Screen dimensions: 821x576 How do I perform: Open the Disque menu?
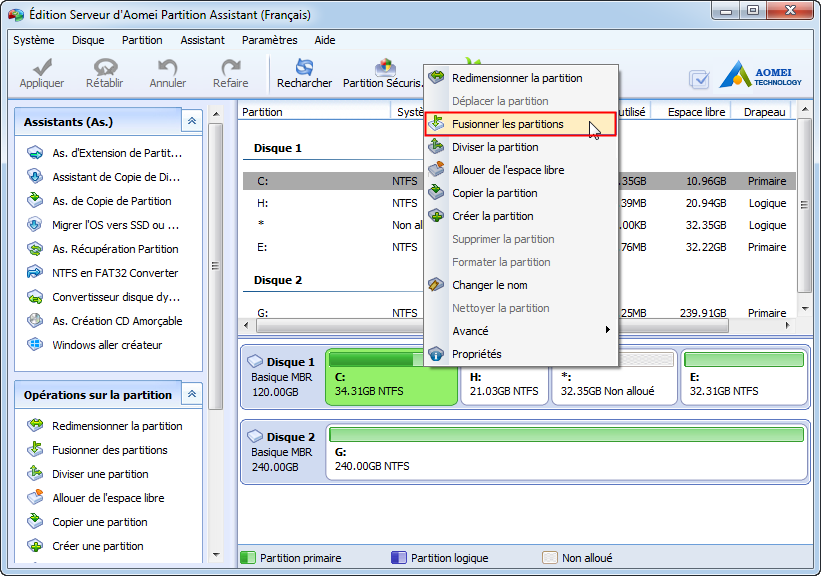tap(88, 40)
